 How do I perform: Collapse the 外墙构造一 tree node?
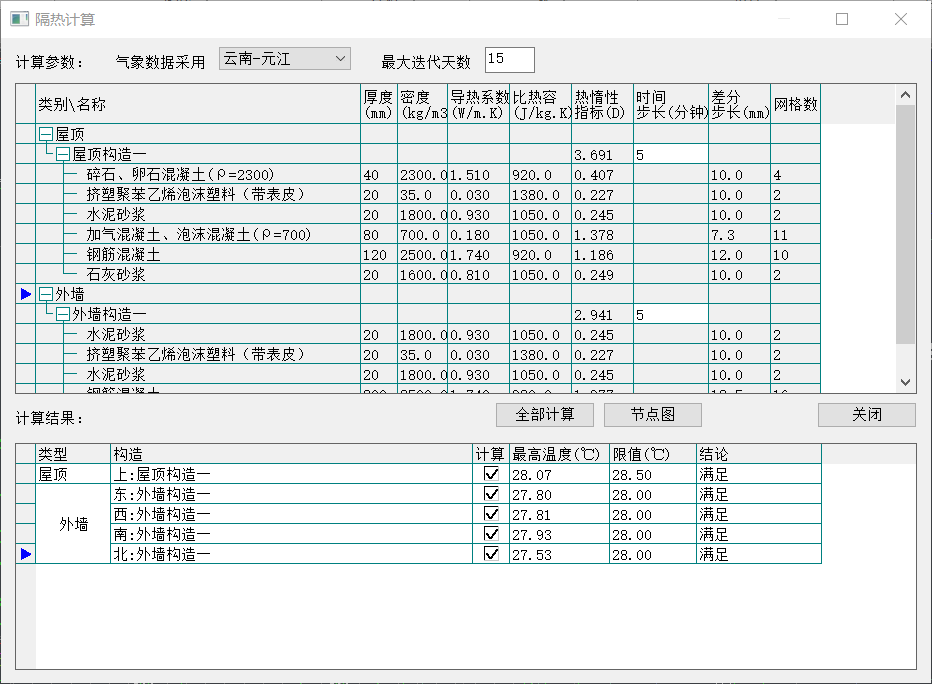(63, 314)
